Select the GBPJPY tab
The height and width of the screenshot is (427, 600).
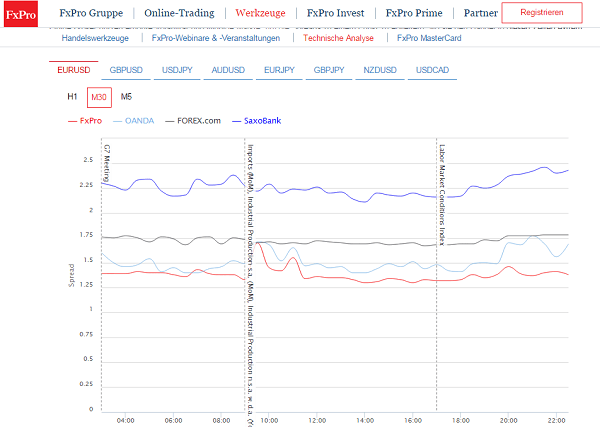[x=329, y=70]
